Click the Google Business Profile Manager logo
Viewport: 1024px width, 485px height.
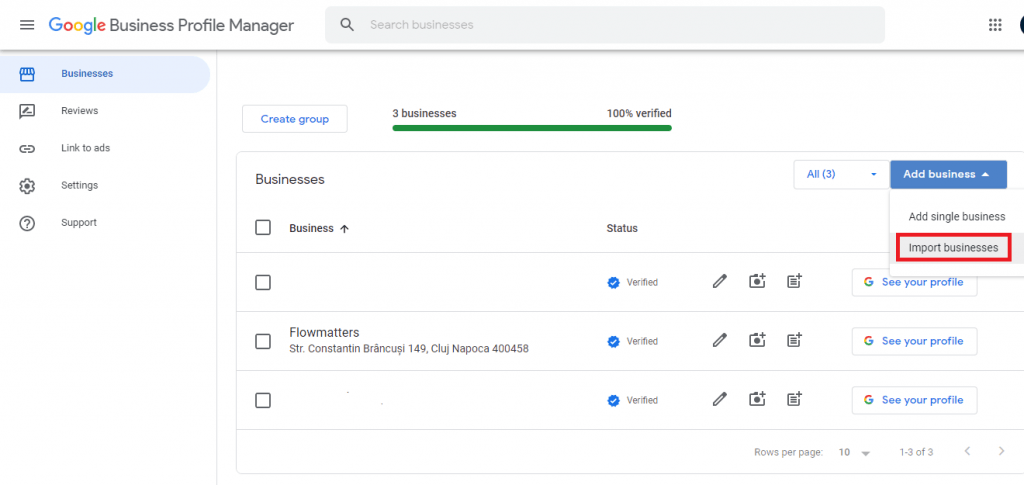click(x=171, y=25)
